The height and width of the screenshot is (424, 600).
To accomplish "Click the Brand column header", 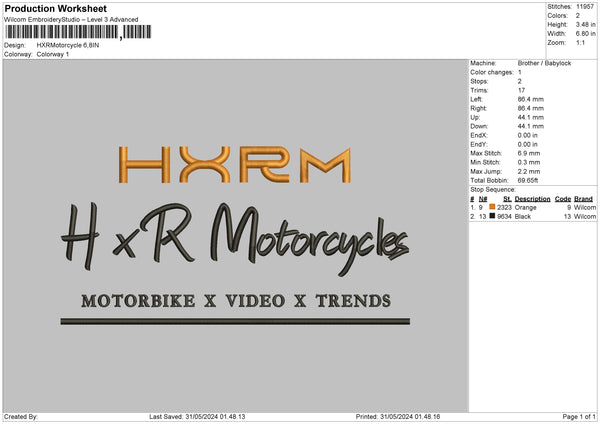I will click(584, 199).
